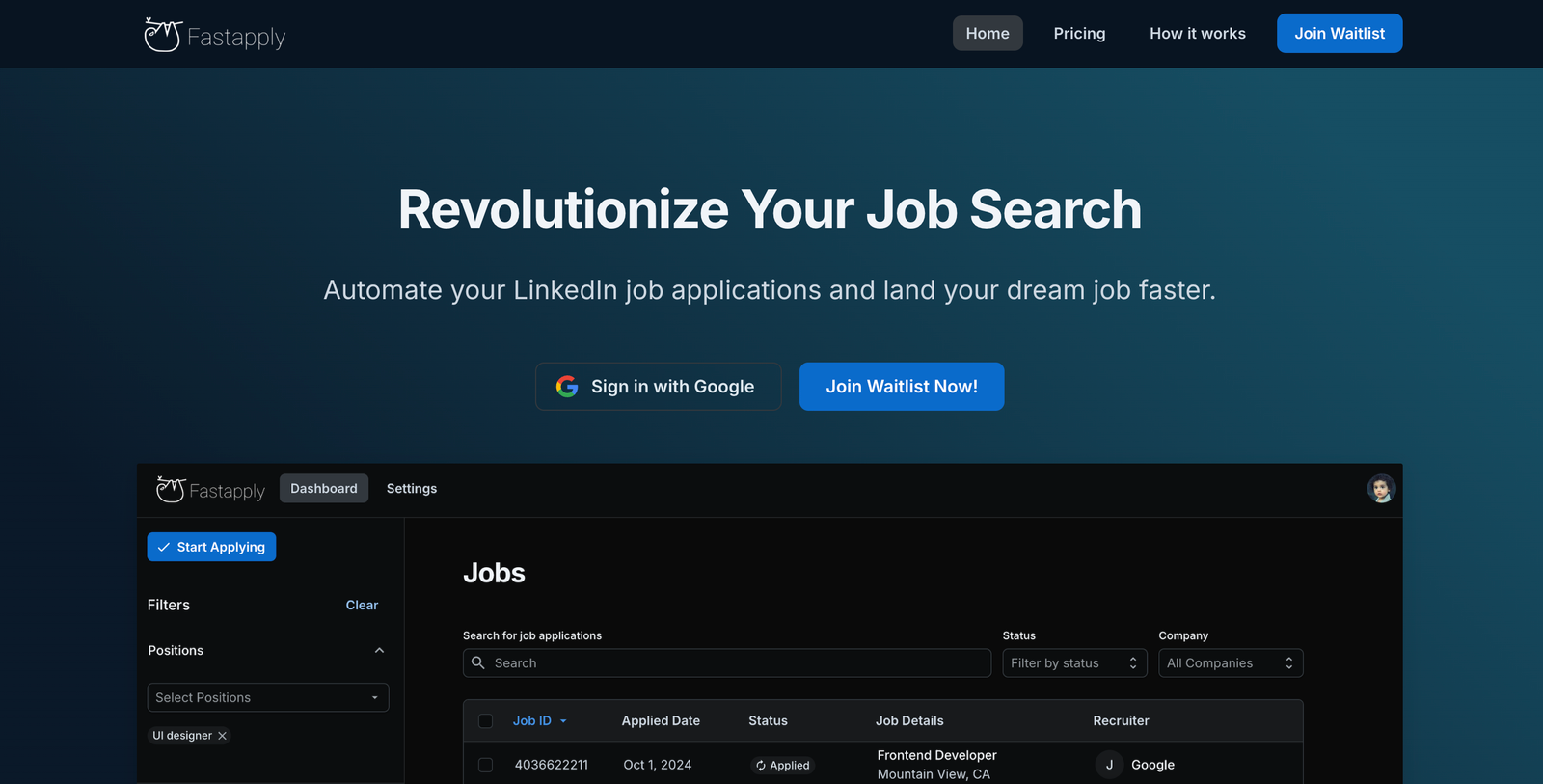Open the All Companies dropdown
The height and width of the screenshot is (784, 1543).
tap(1231, 663)
